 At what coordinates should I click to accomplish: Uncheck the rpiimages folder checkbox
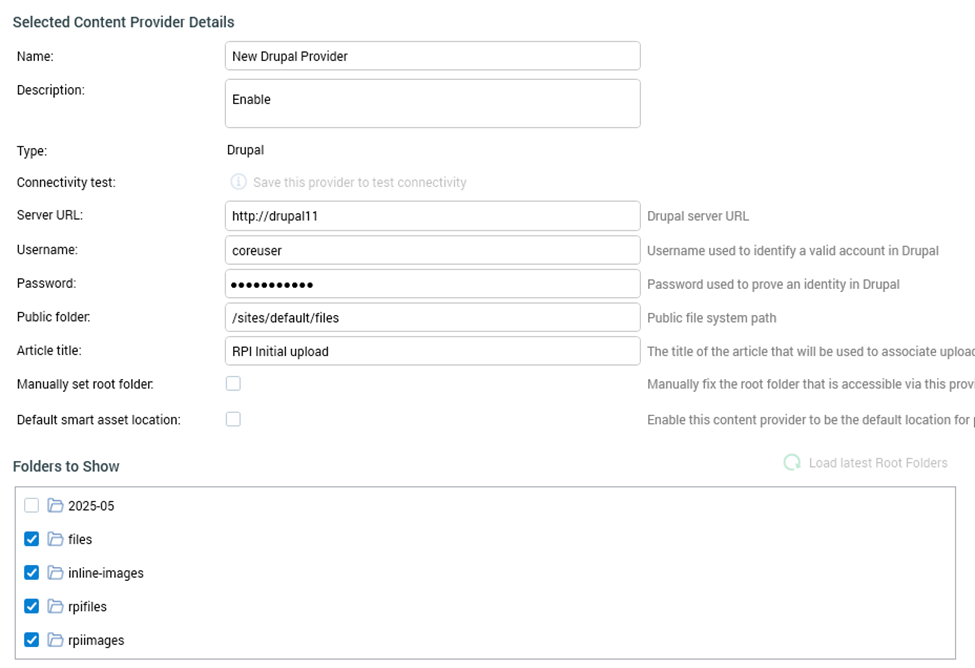tap(32, 640)
